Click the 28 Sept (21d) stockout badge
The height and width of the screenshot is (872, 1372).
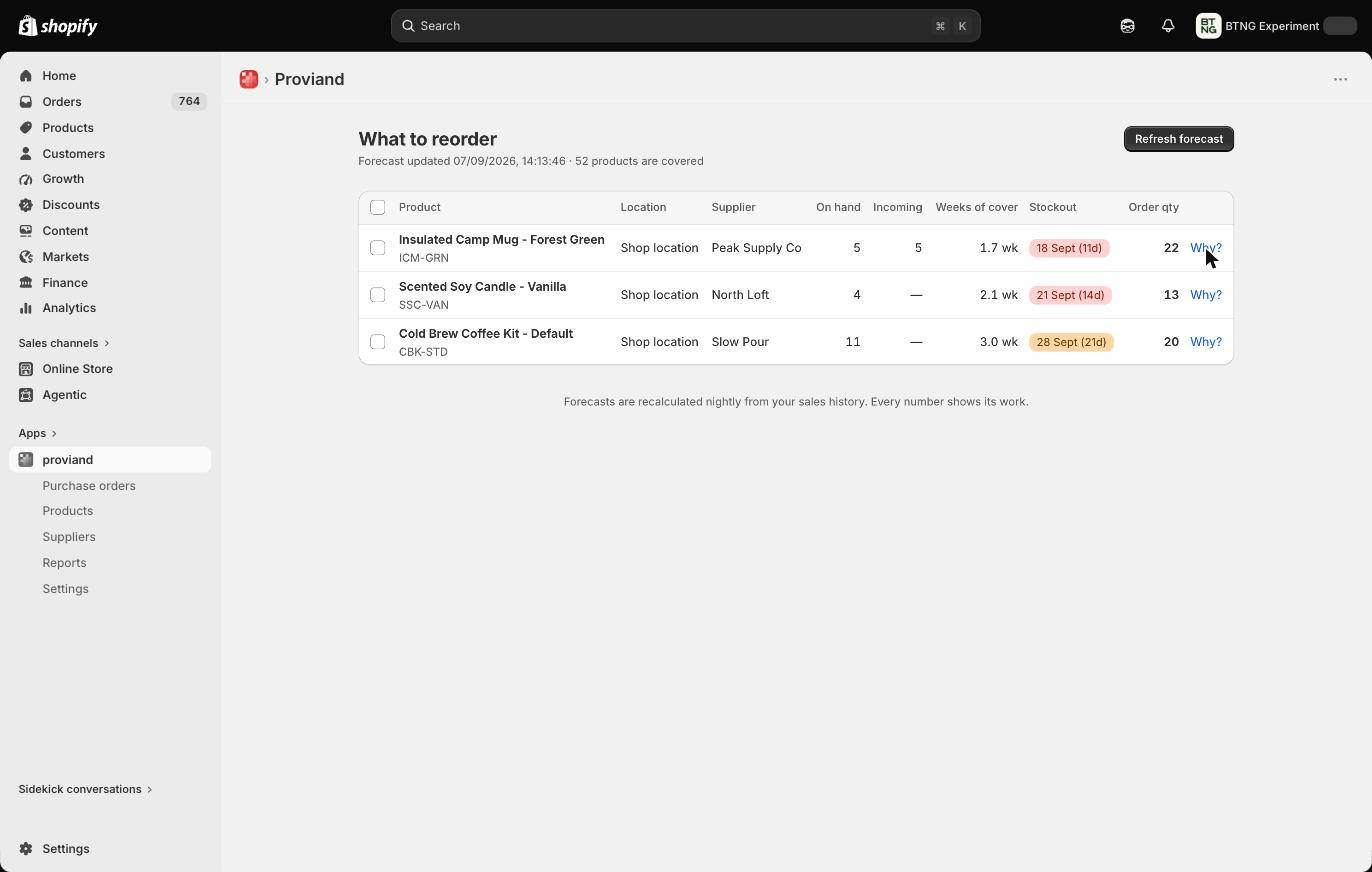[x=1071, y=342]
